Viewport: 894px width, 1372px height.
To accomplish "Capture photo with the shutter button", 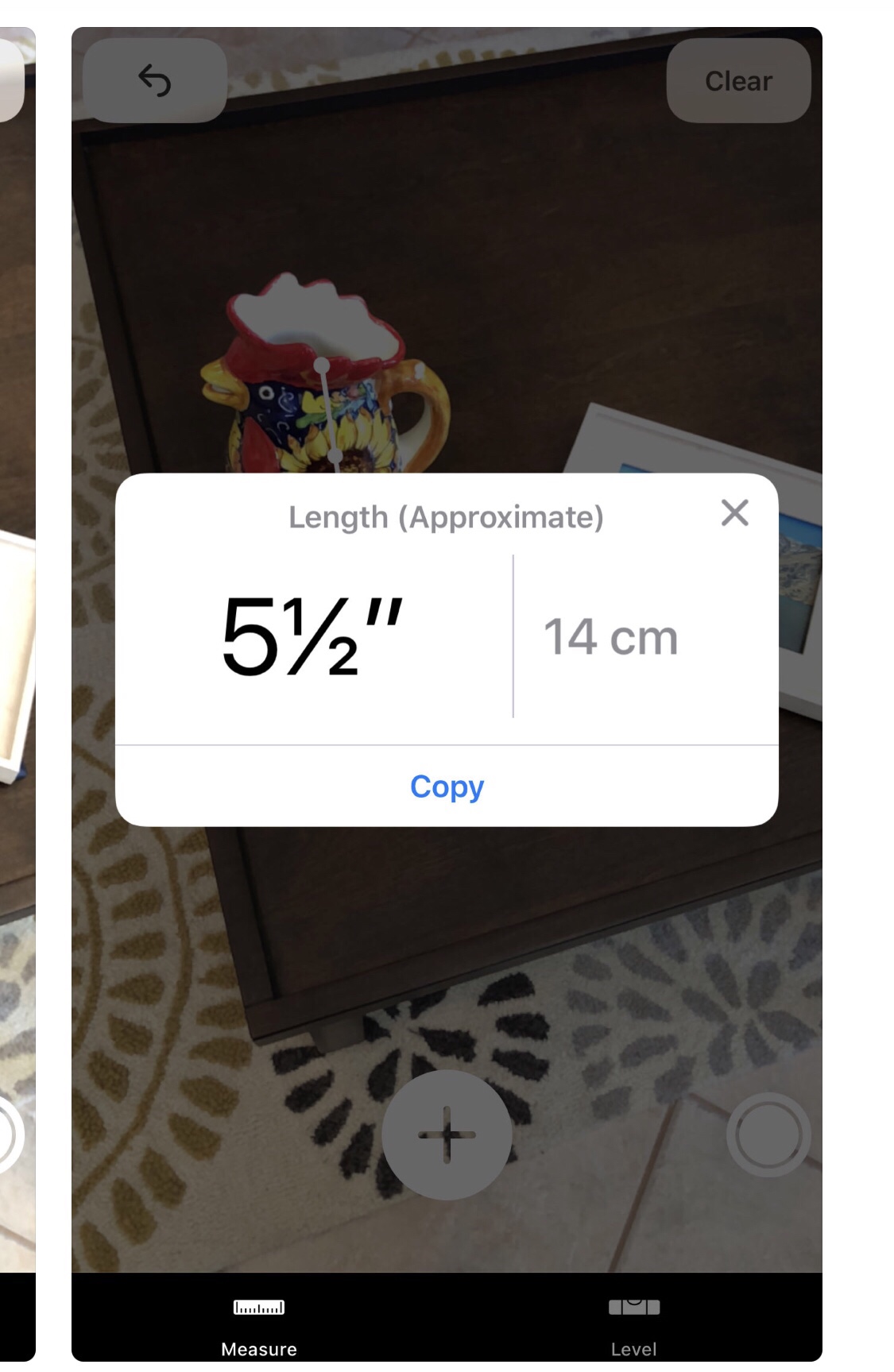I will coord(768,1134).
